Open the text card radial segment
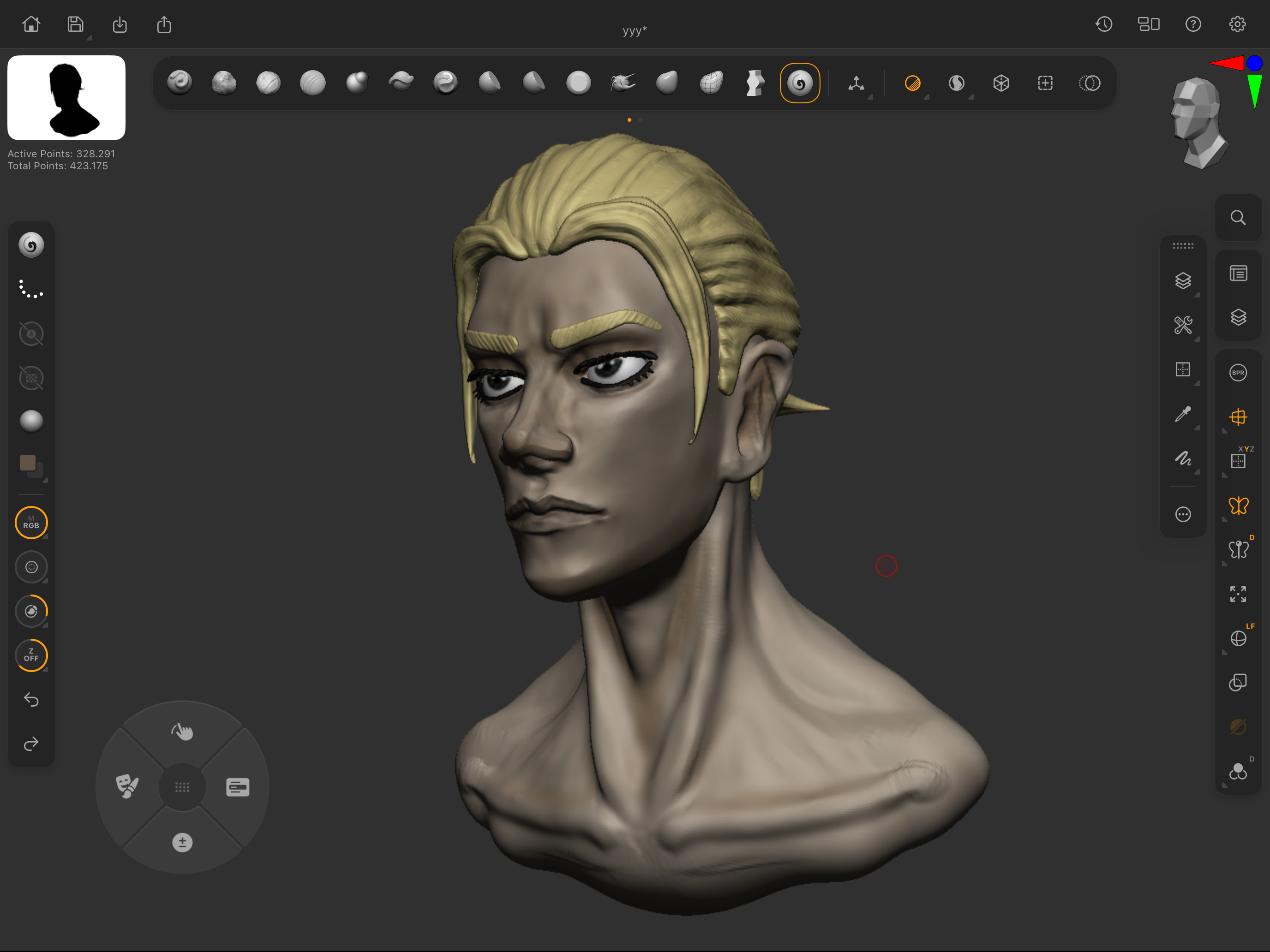1270x952 pixels. coord(238,787)
